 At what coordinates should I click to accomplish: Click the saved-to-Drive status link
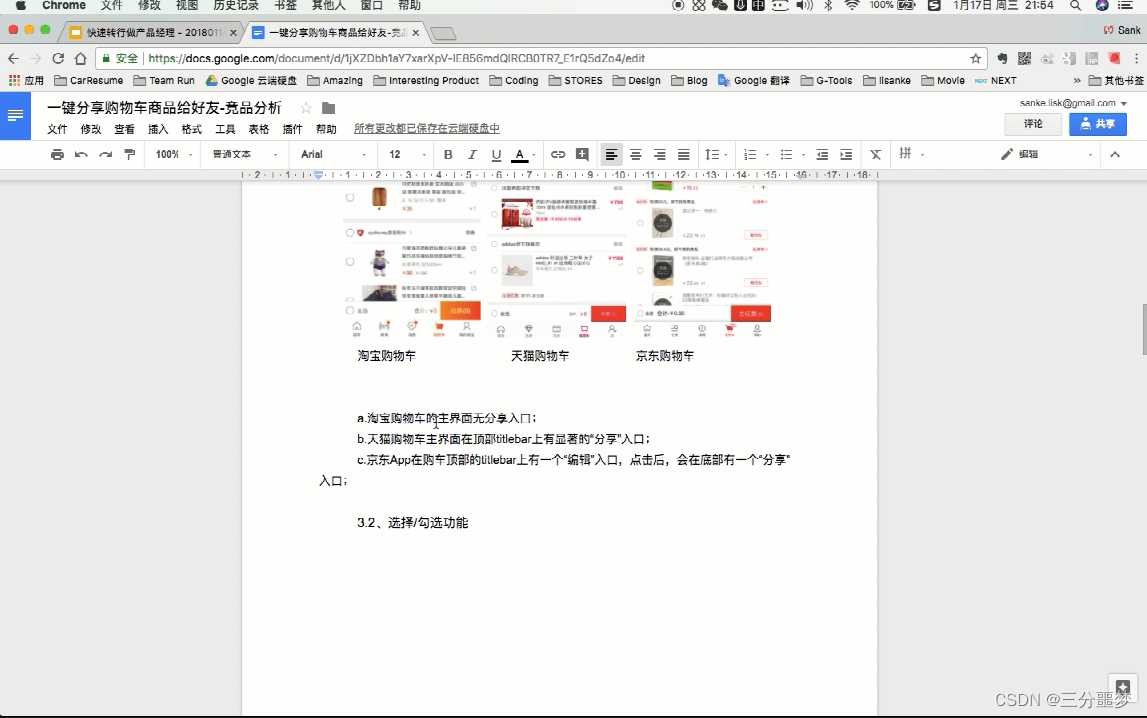(426, 129)
